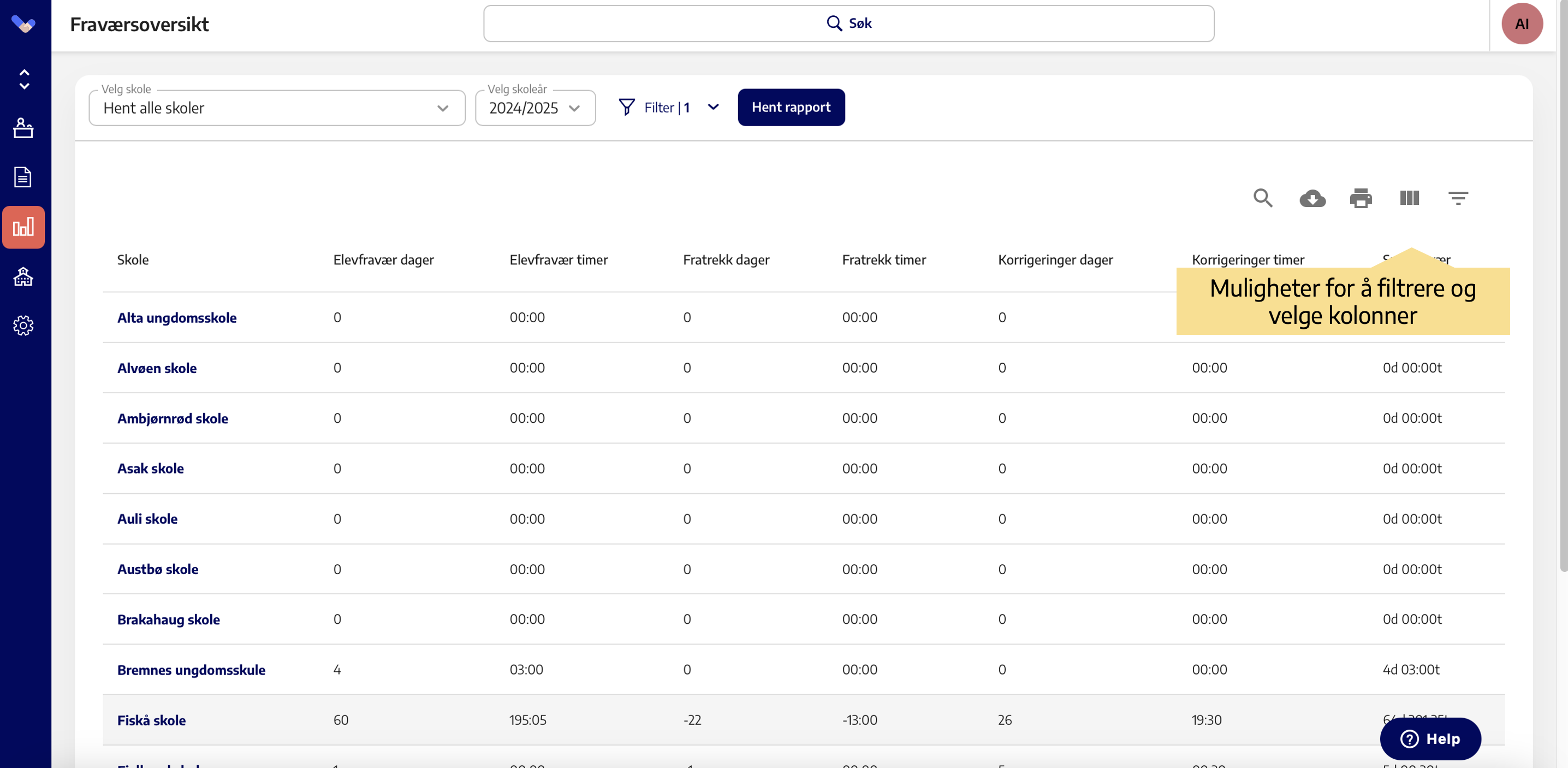1568x768 pixels.
Task: Expand sidebar with up-down chevrons
Action: 23,79
